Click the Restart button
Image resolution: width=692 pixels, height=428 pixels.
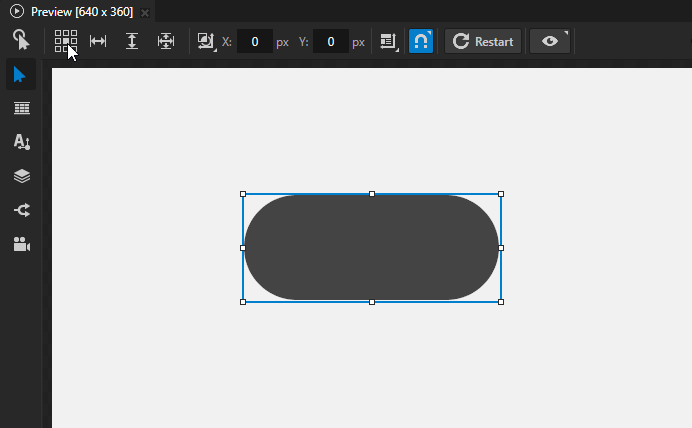pos(483,41)
